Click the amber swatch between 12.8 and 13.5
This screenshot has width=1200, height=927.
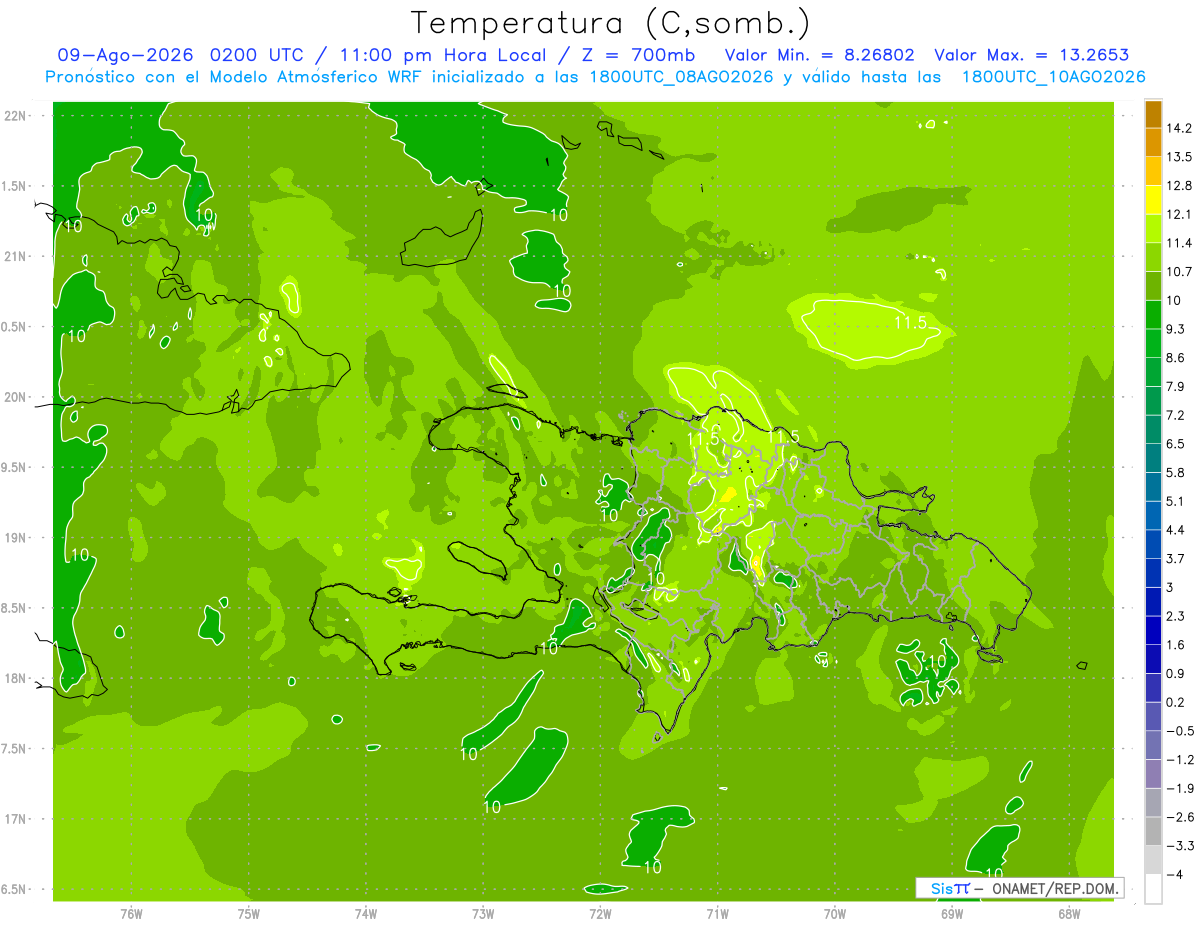click(x=1153, y=172)
